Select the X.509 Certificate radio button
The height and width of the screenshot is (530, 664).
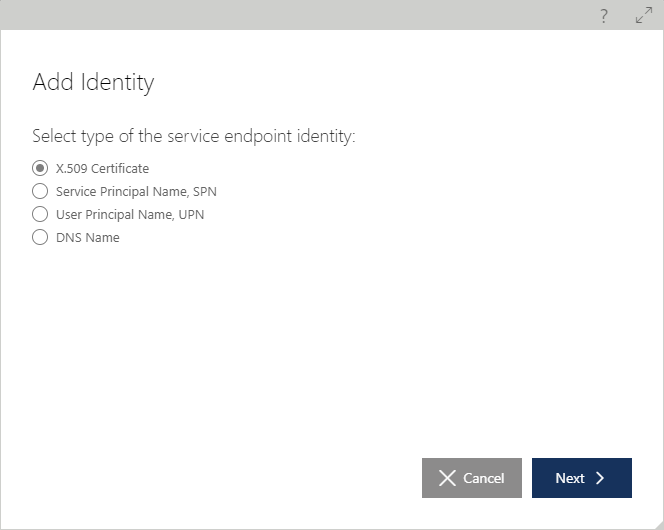pos(40,168)
